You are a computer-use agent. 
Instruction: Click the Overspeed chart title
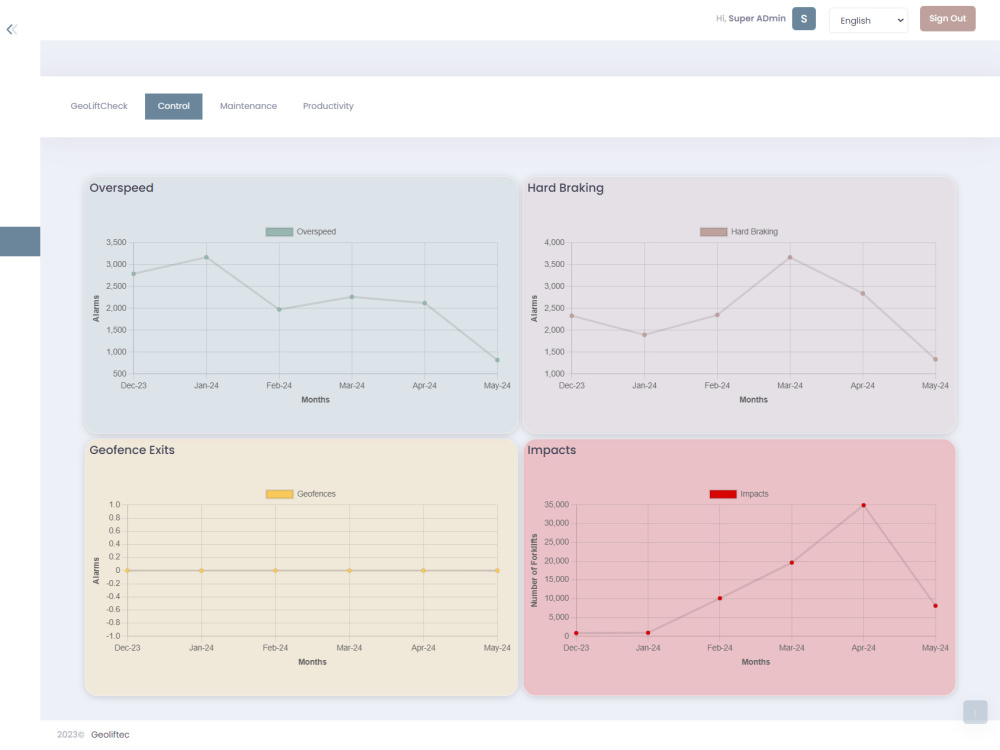pos(121,188)
